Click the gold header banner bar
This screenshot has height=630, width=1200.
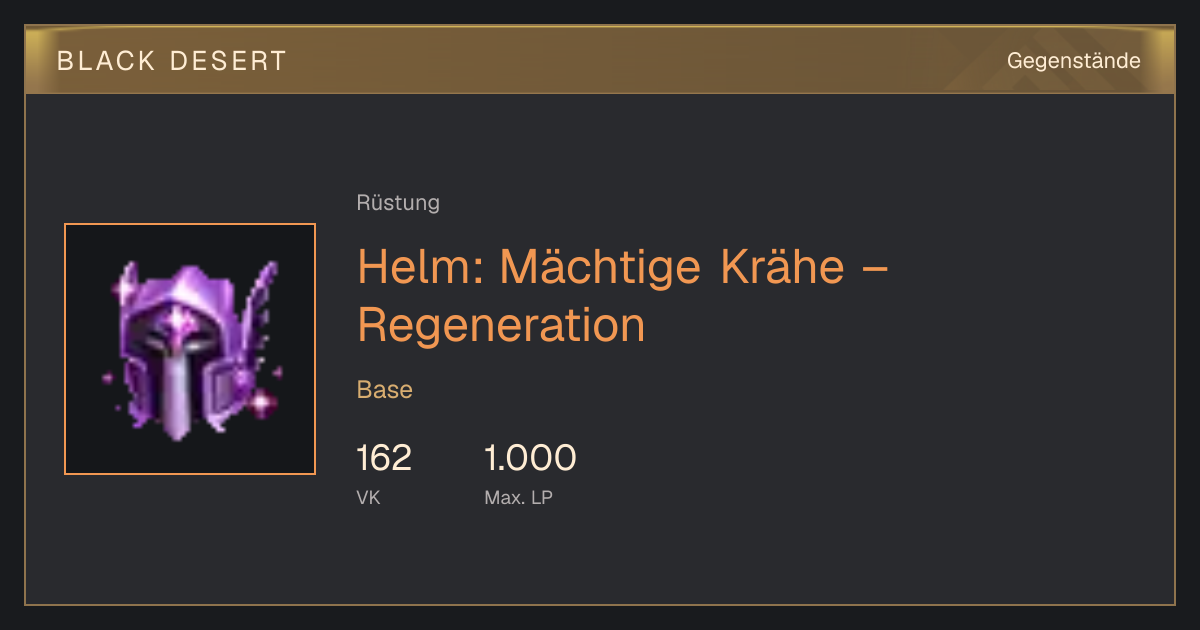tap(600, 60)
